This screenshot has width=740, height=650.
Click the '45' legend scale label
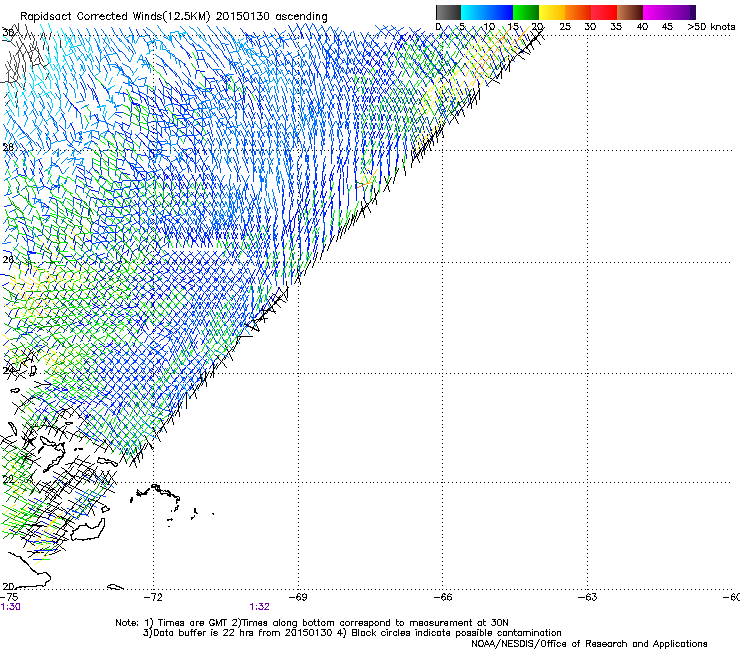point(667,27)
